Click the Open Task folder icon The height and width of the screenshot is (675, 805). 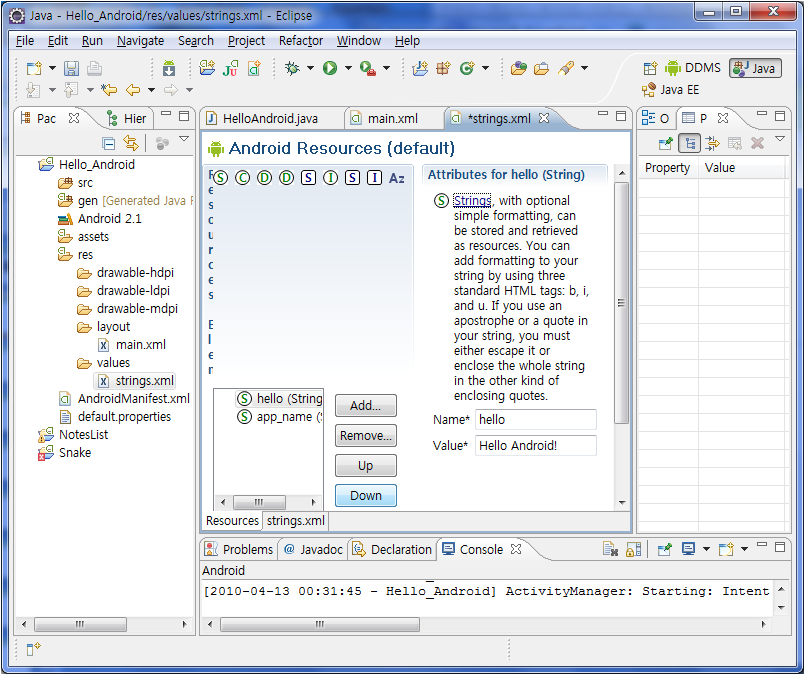[x=541, y=68]
